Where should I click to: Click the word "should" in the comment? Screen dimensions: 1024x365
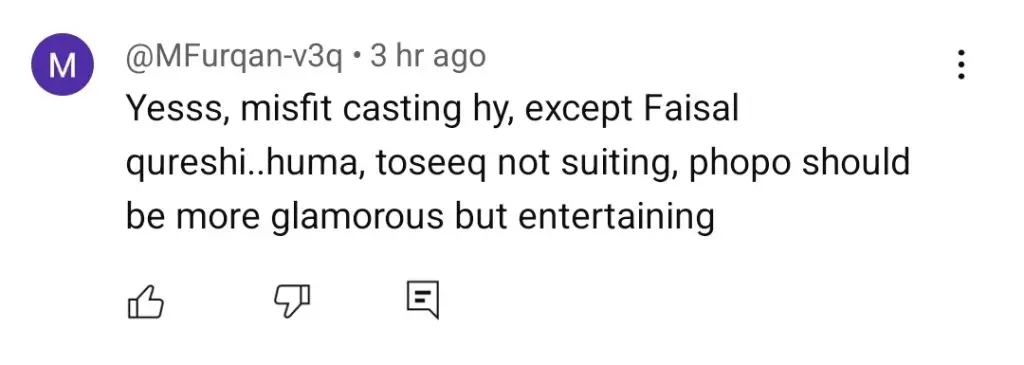click(855, 161)
